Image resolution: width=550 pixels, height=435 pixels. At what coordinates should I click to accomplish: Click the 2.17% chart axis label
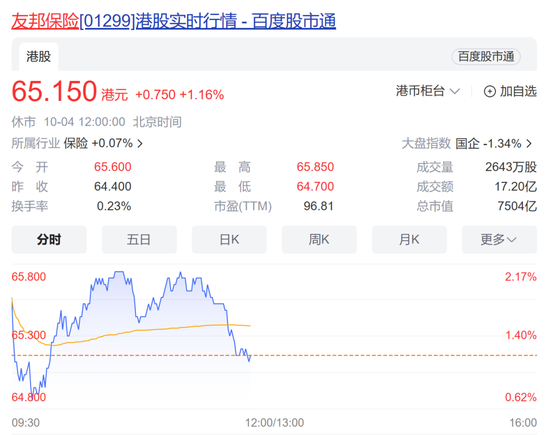point(521,277)
